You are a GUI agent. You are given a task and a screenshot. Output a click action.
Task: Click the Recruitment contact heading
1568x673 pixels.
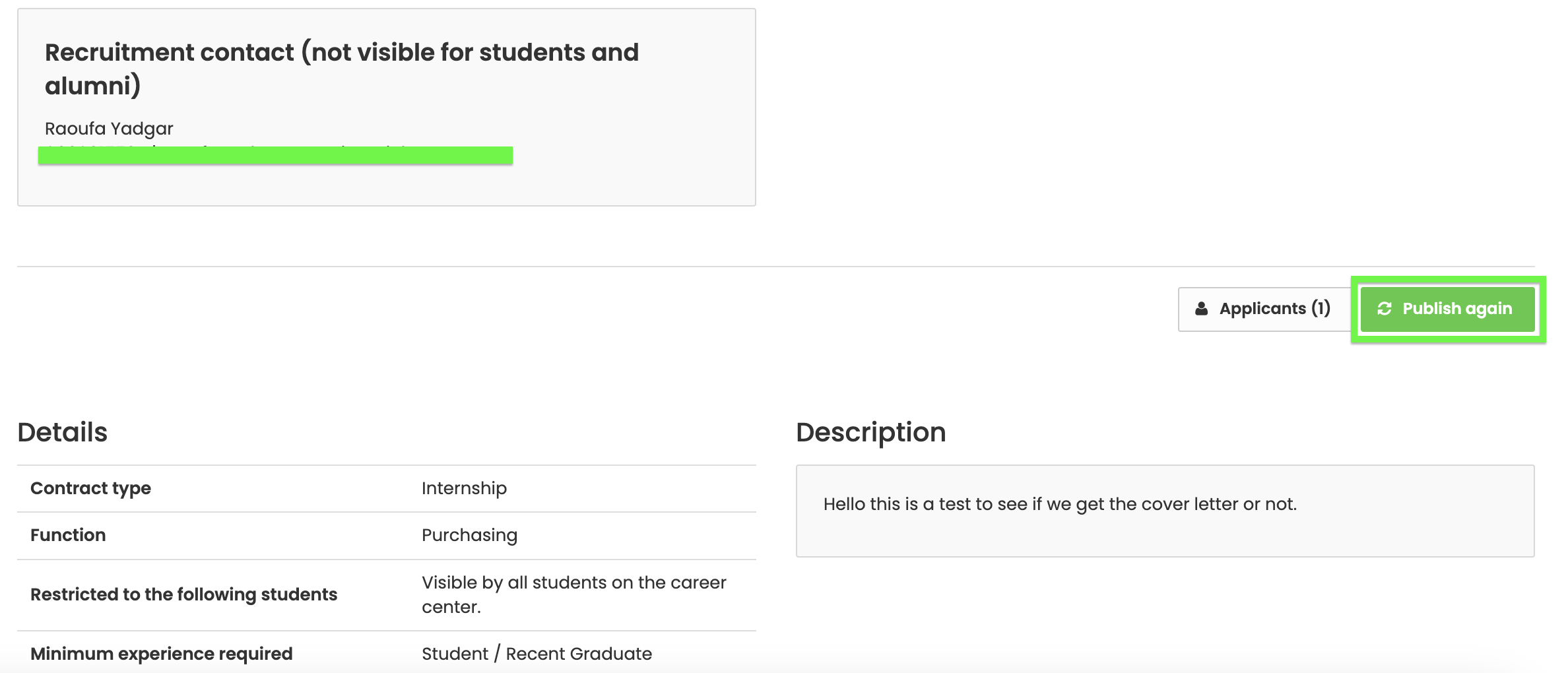[x=342, y=69]
